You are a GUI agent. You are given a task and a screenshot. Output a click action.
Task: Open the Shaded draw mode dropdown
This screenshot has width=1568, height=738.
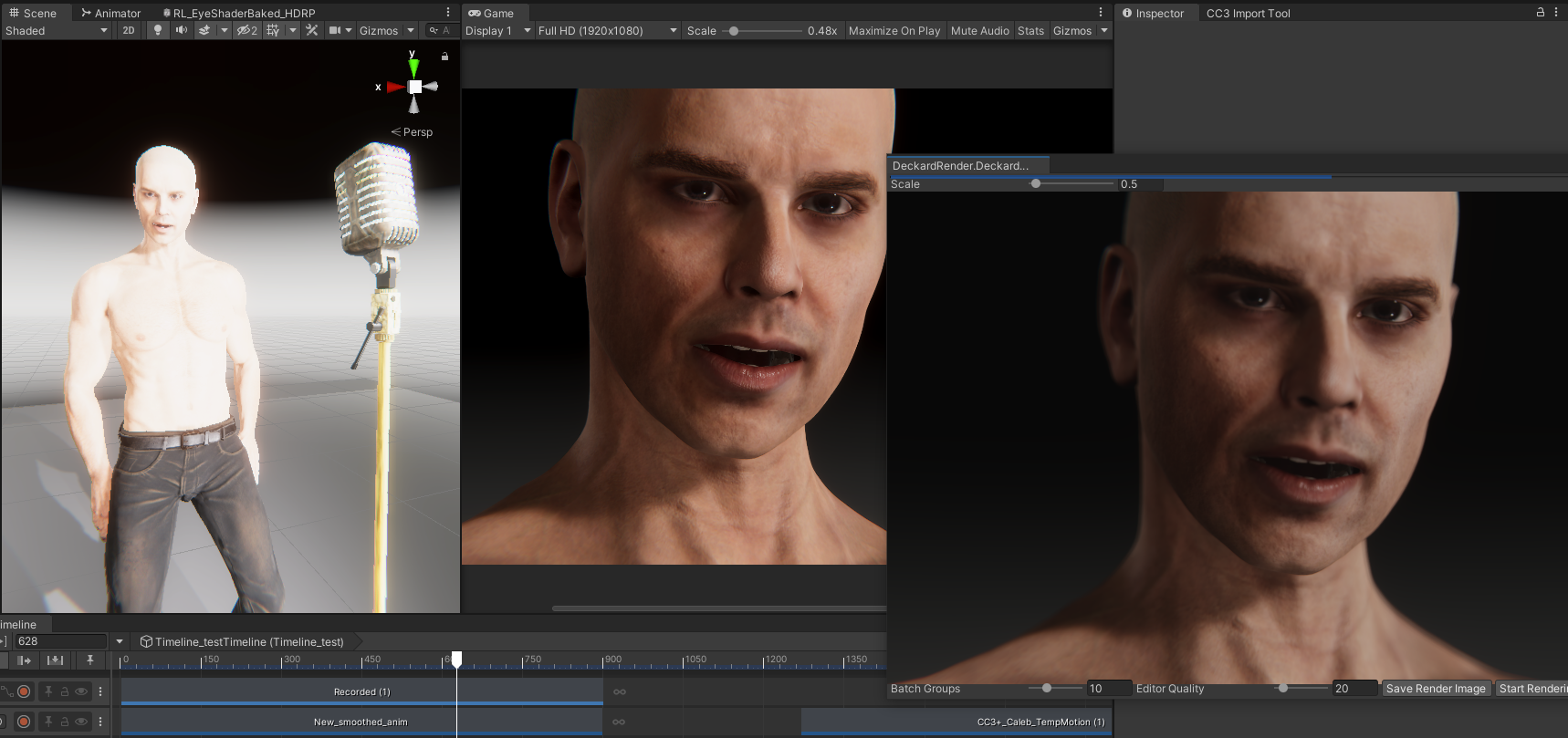pyautogui.click(x=57, y=30)
